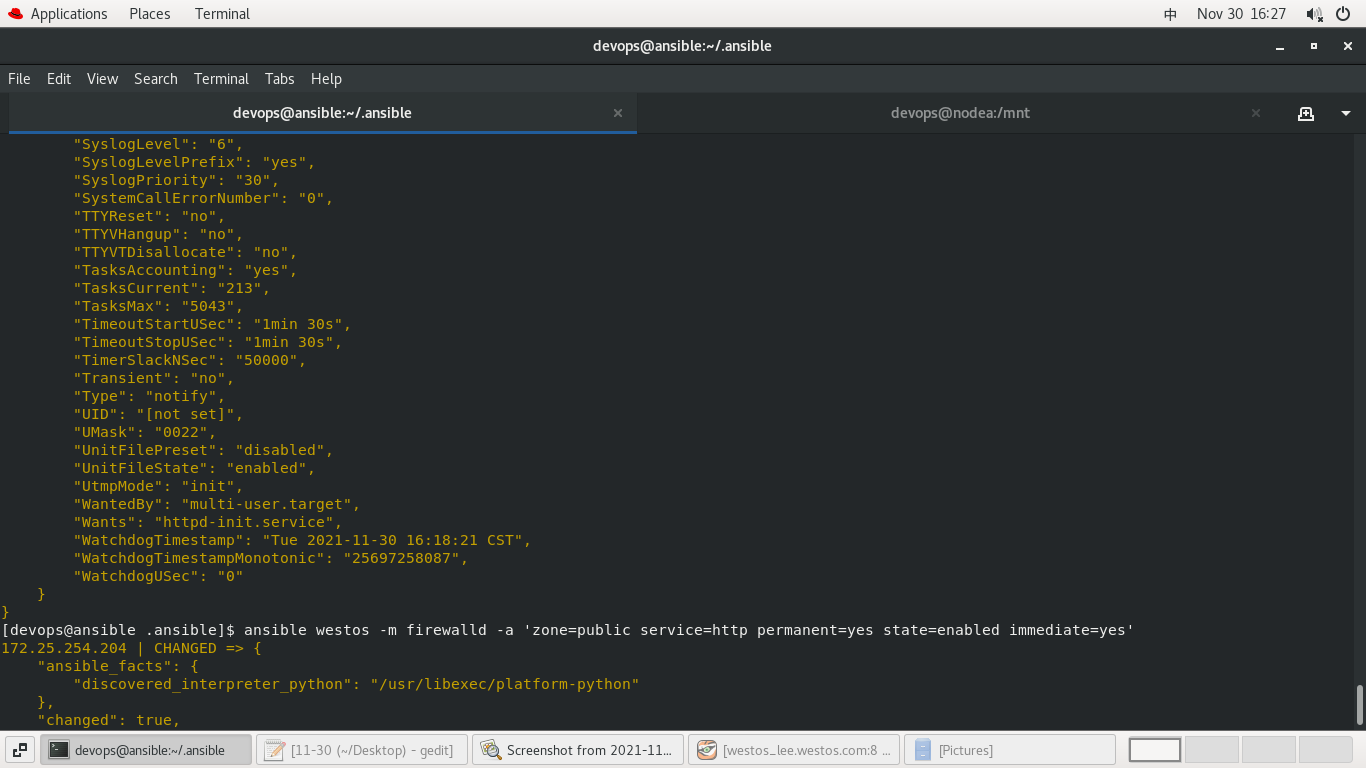The height and width of the screenshot is (768, 1366).
Task: Click the "TasksCurrent": "213" line
Action: (x=172, y=288)
